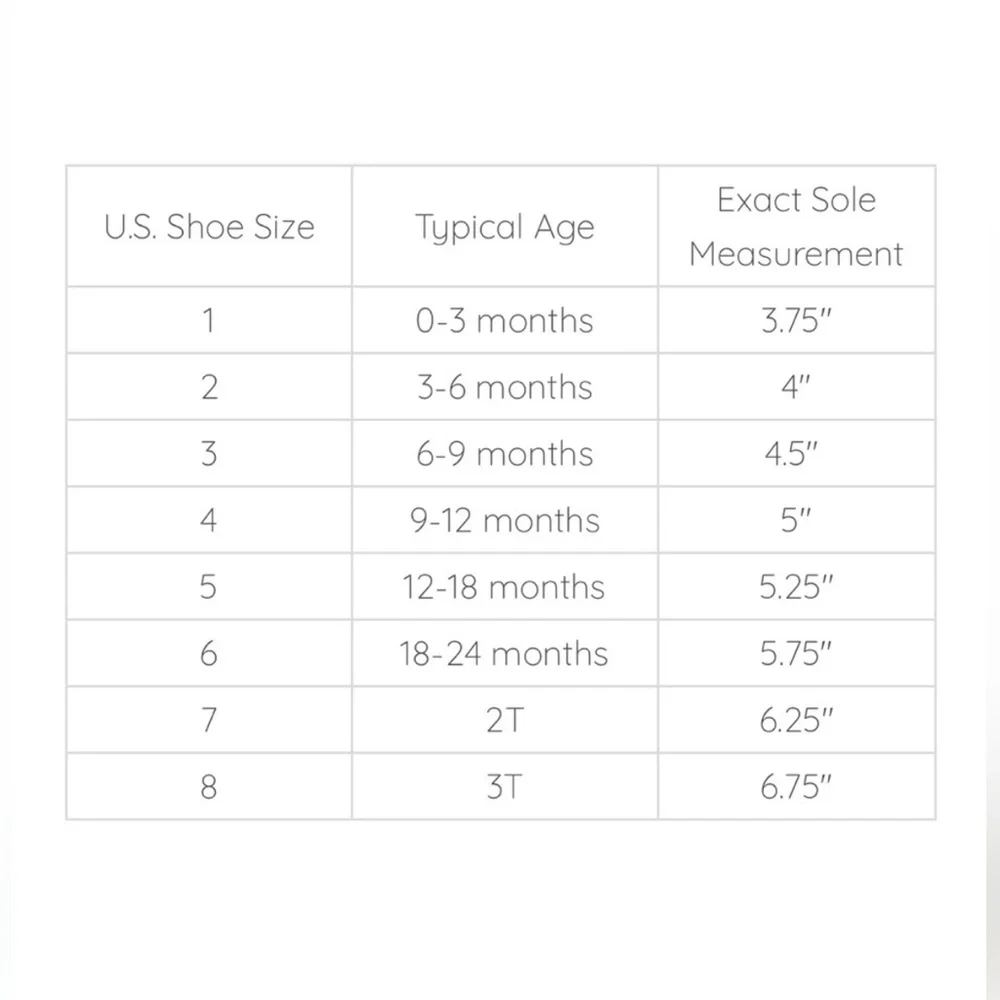Screen dimensions: 1000x1000
Task: Click the Typical Age column header
Action: [504, 226]
